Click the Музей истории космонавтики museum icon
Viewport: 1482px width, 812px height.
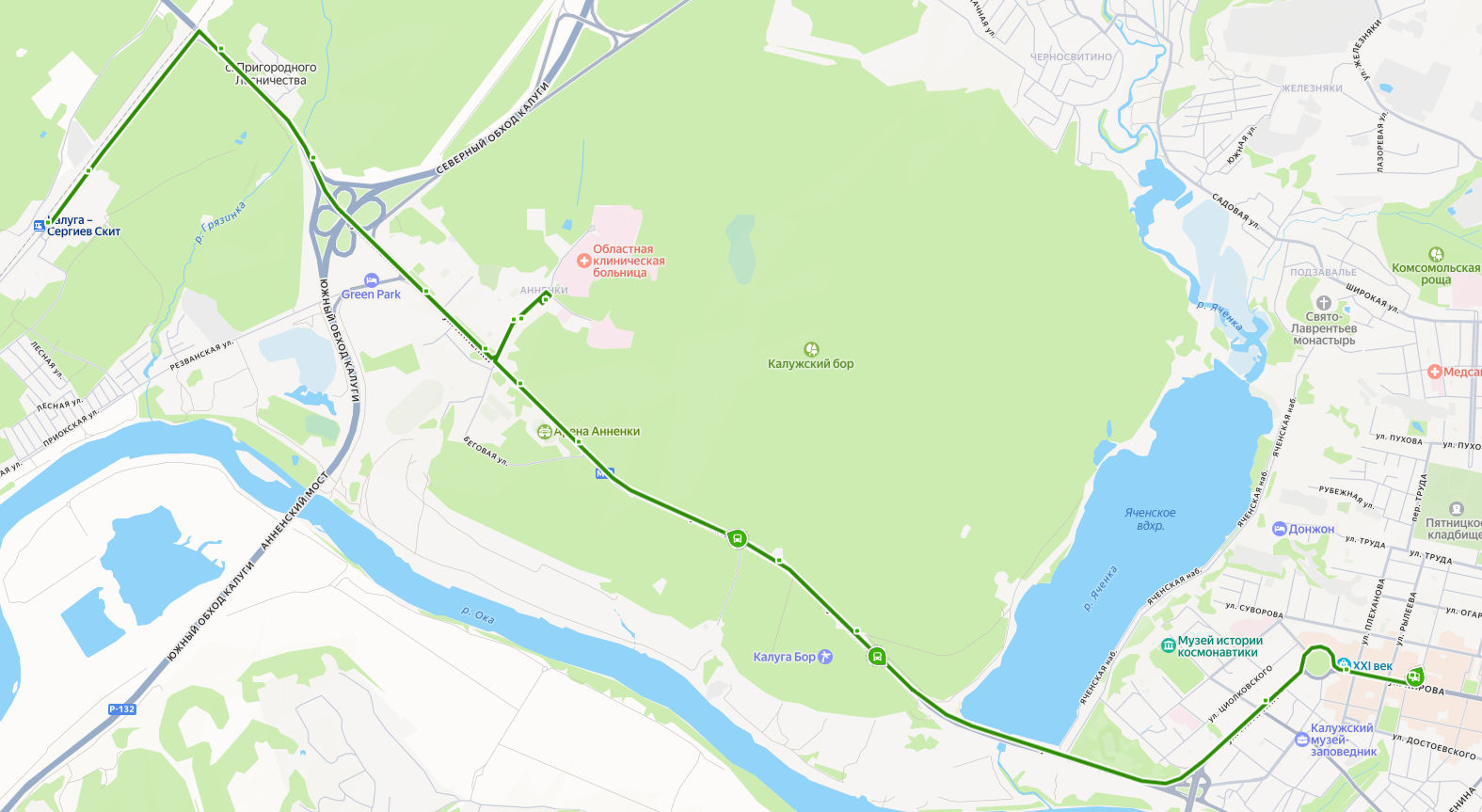coord(1169,645)
